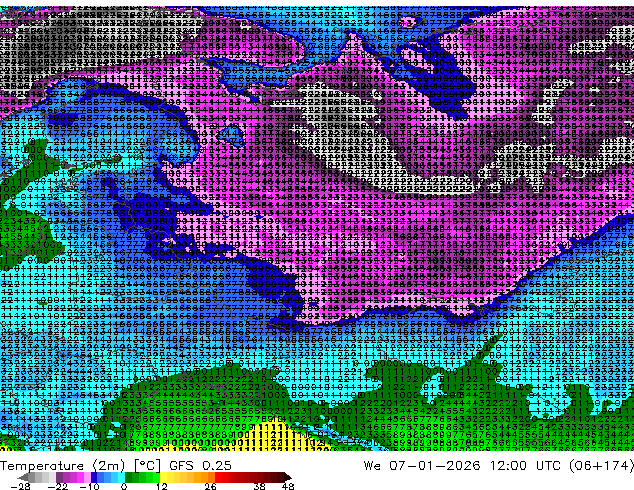This screenshot has height=490, width=634.
Task: Click the dark maroon right arrow end of legend
Action: point(287,477)
